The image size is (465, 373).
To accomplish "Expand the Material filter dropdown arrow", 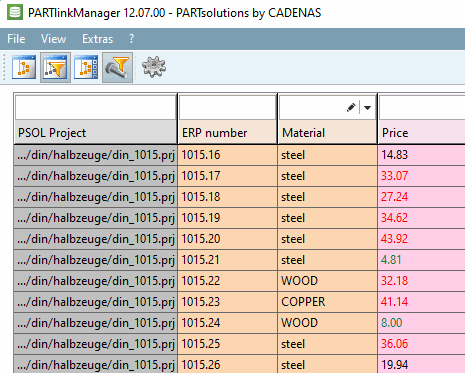I will tap(367, 108).
